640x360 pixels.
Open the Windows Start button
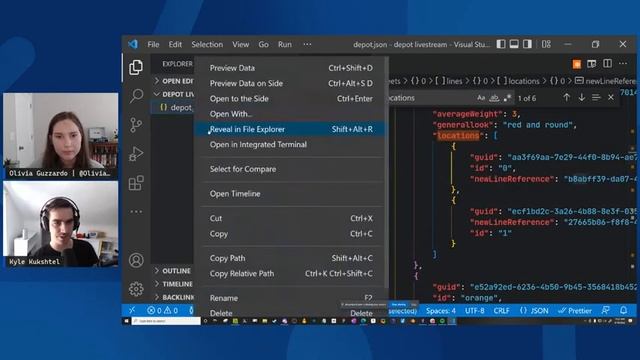(127, 321)
